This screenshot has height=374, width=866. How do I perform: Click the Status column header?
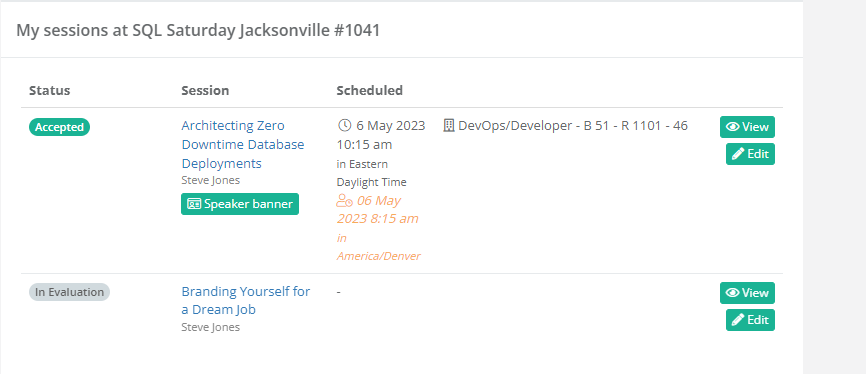coord(50,90)
